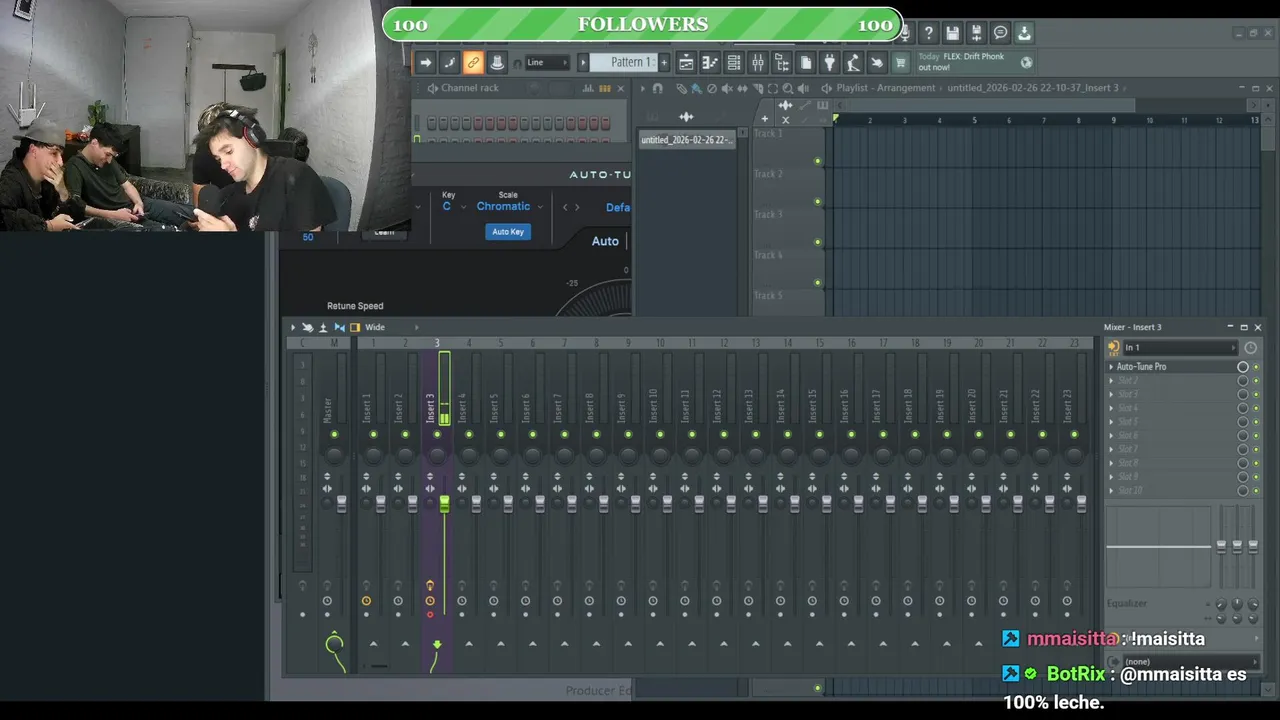Toggle the orange link icon in toolbar

(473, 62)
